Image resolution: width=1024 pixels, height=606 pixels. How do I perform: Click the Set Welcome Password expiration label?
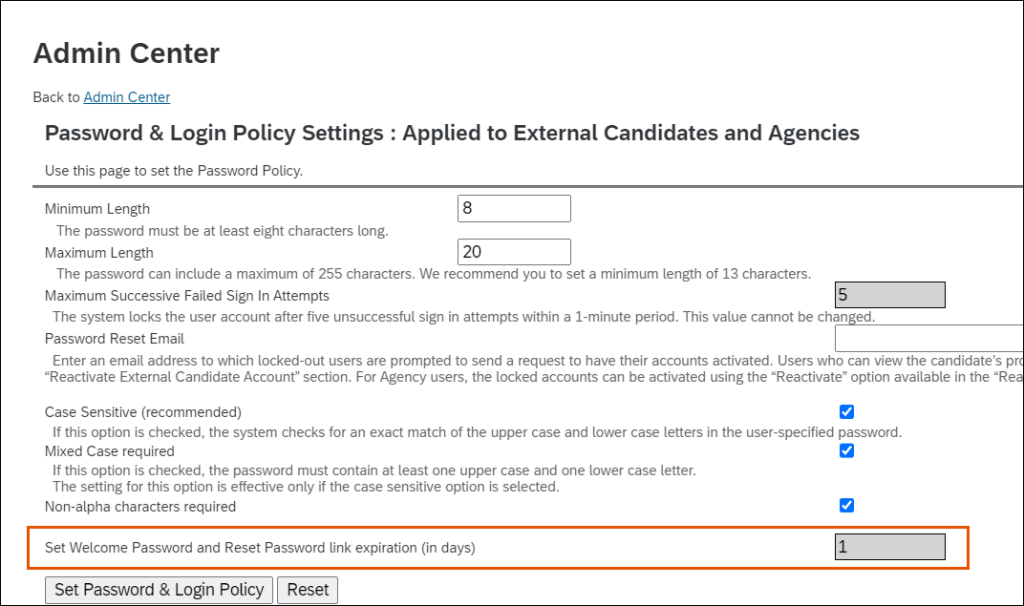pos(260,548)
